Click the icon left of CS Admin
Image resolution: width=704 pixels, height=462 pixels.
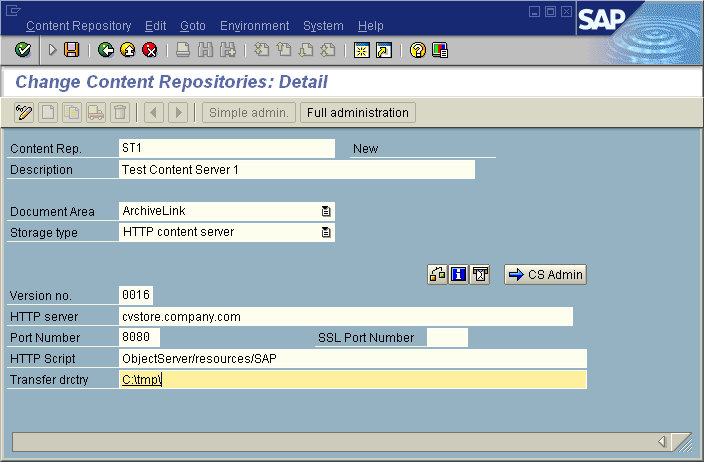[481, 275]
